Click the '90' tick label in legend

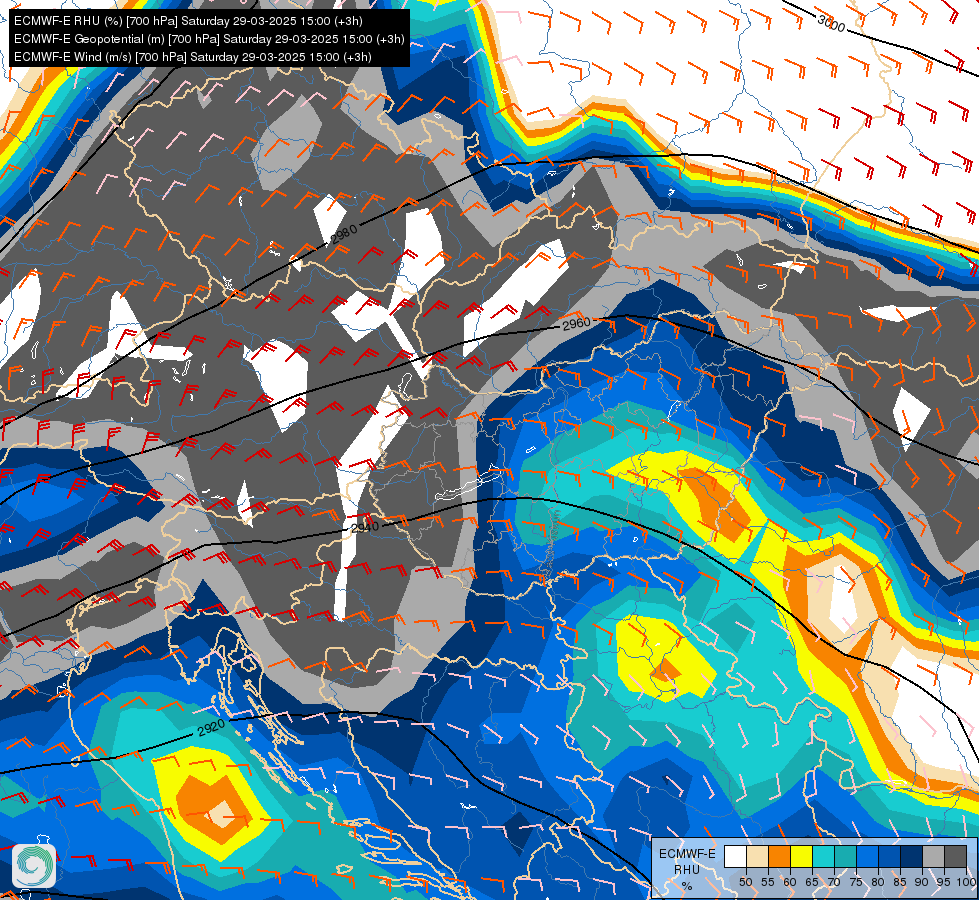922,882
